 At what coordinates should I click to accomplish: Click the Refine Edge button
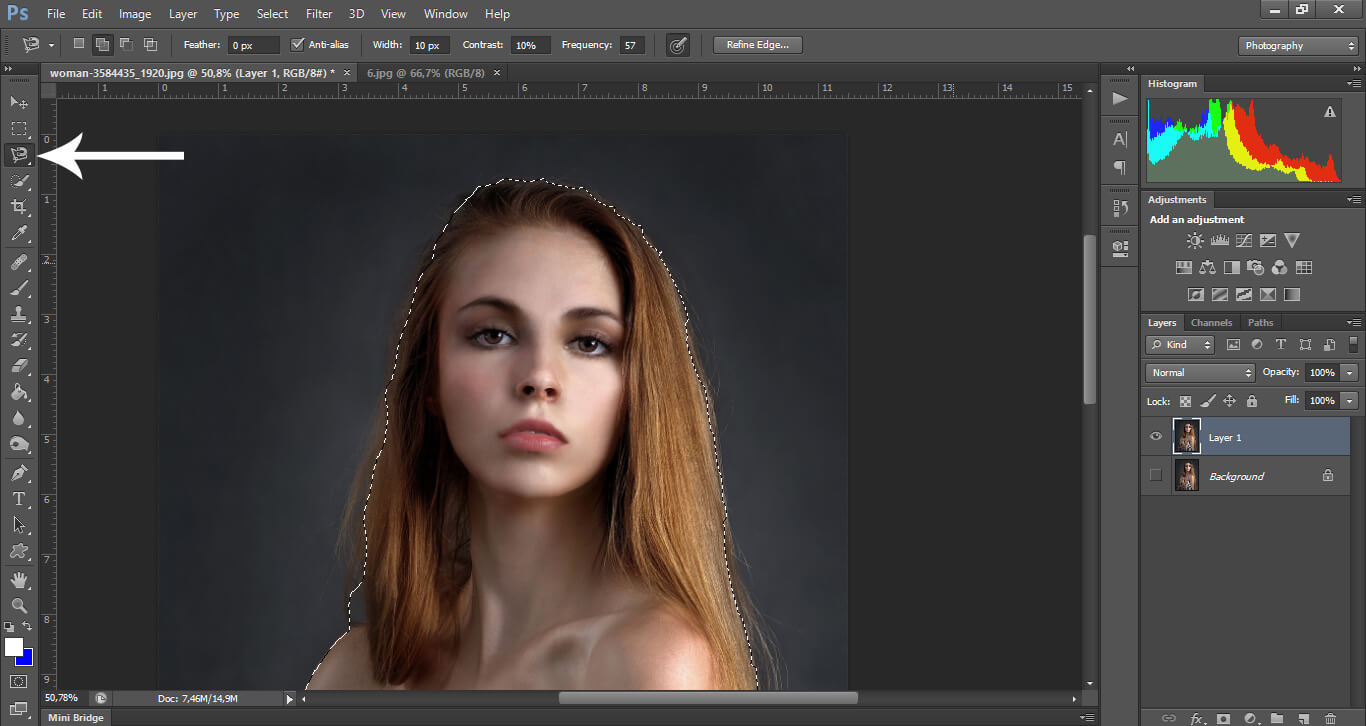pos(757,45)
